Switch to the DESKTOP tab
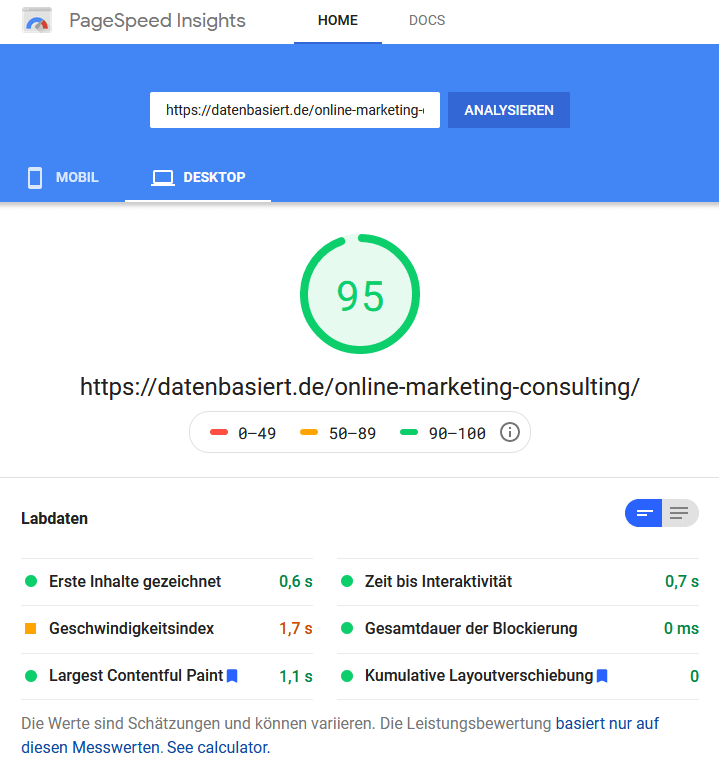The width and height of the screenshot is (719, 779). coord(198,177)
